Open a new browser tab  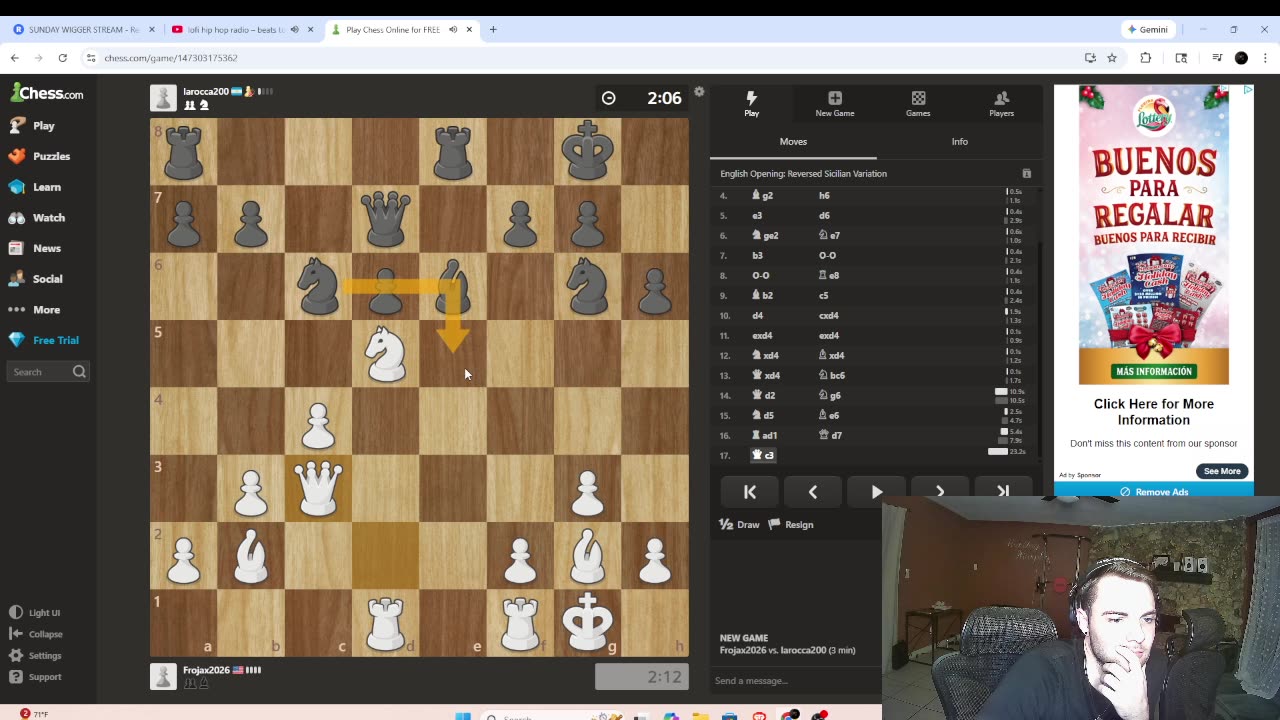click(x=493, y=30)
